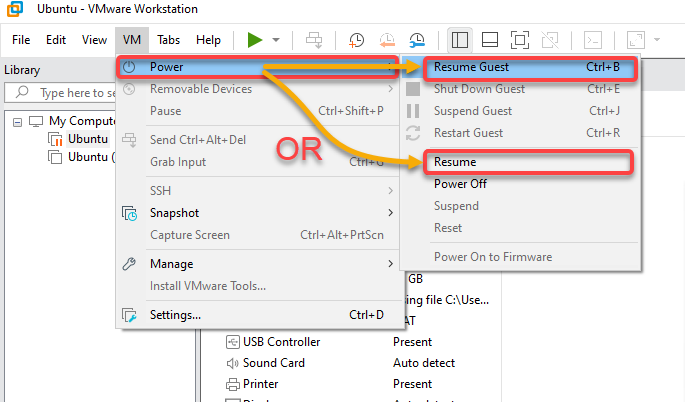Open the Edit menu
Image resolution: width=685 pixels, height=402 pixels.
[x=56, y=40]
